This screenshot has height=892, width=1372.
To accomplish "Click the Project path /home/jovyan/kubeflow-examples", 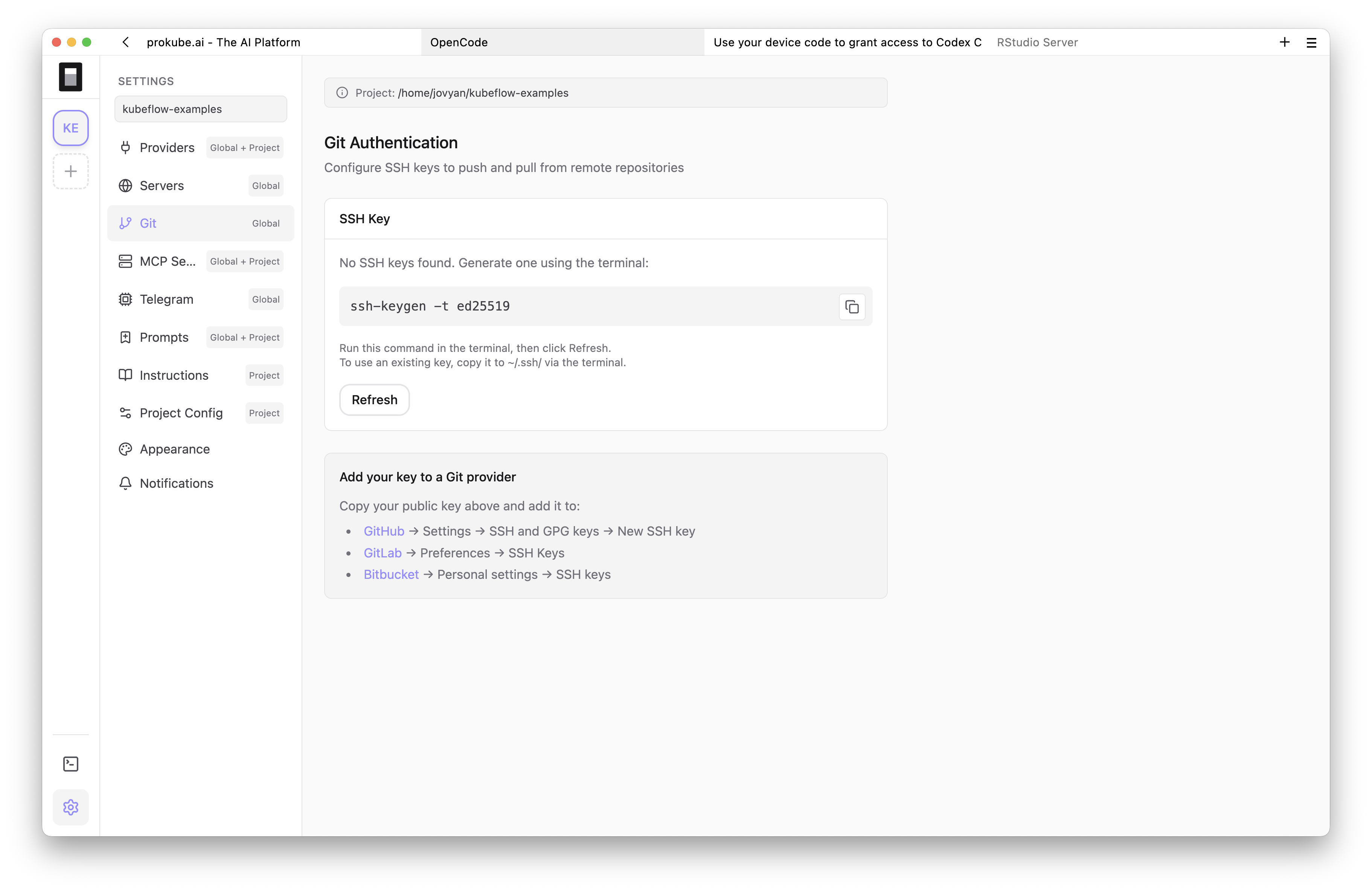I will coord(483,93).
